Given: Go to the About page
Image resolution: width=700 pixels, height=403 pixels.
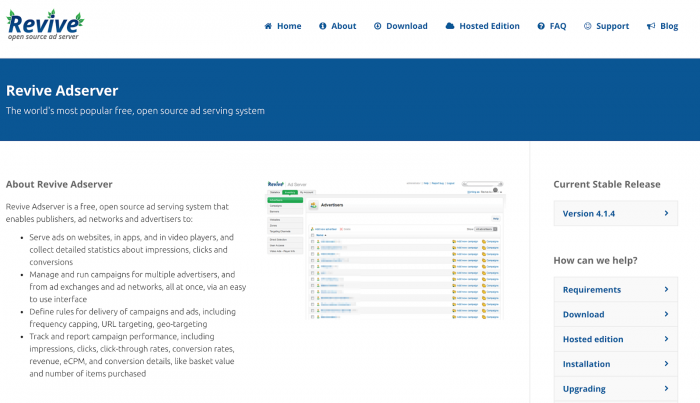Looking at the screenshot, I should pos(343,26).
